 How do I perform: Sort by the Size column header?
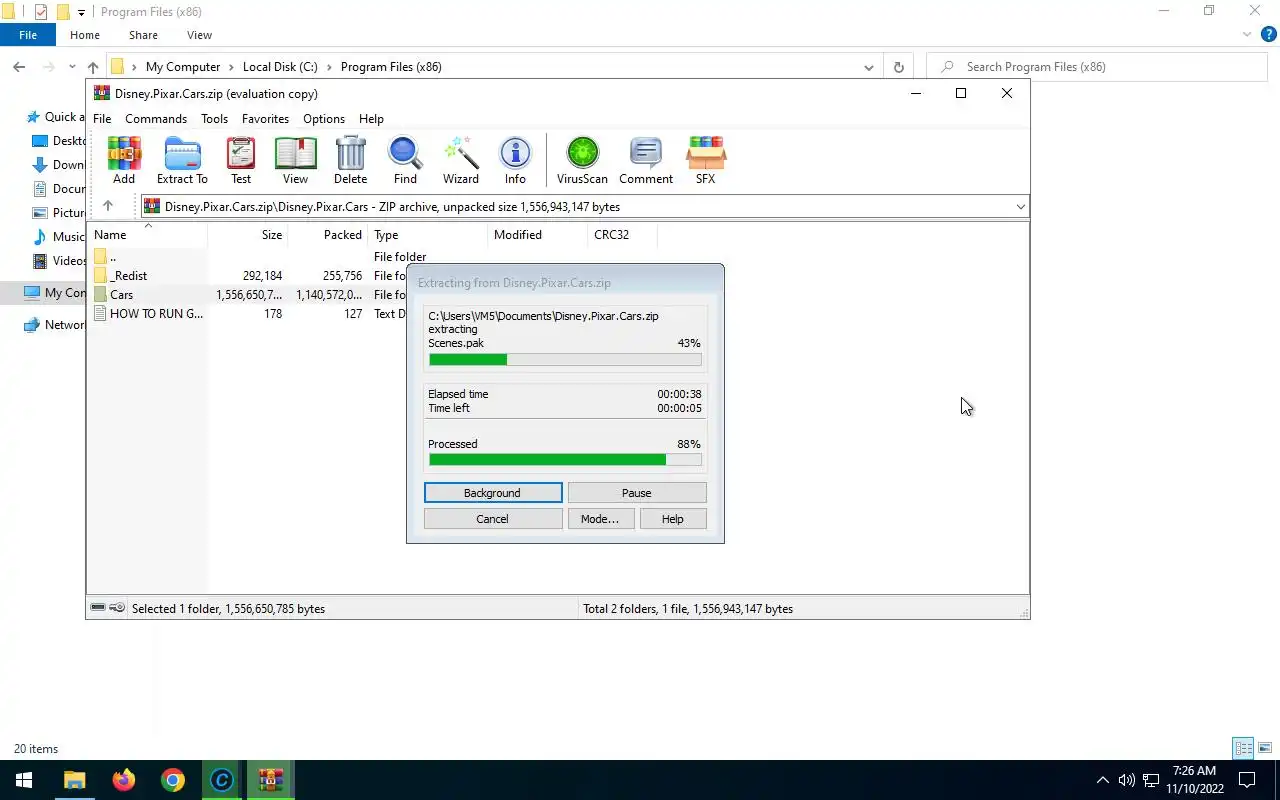tap(248, 235)
